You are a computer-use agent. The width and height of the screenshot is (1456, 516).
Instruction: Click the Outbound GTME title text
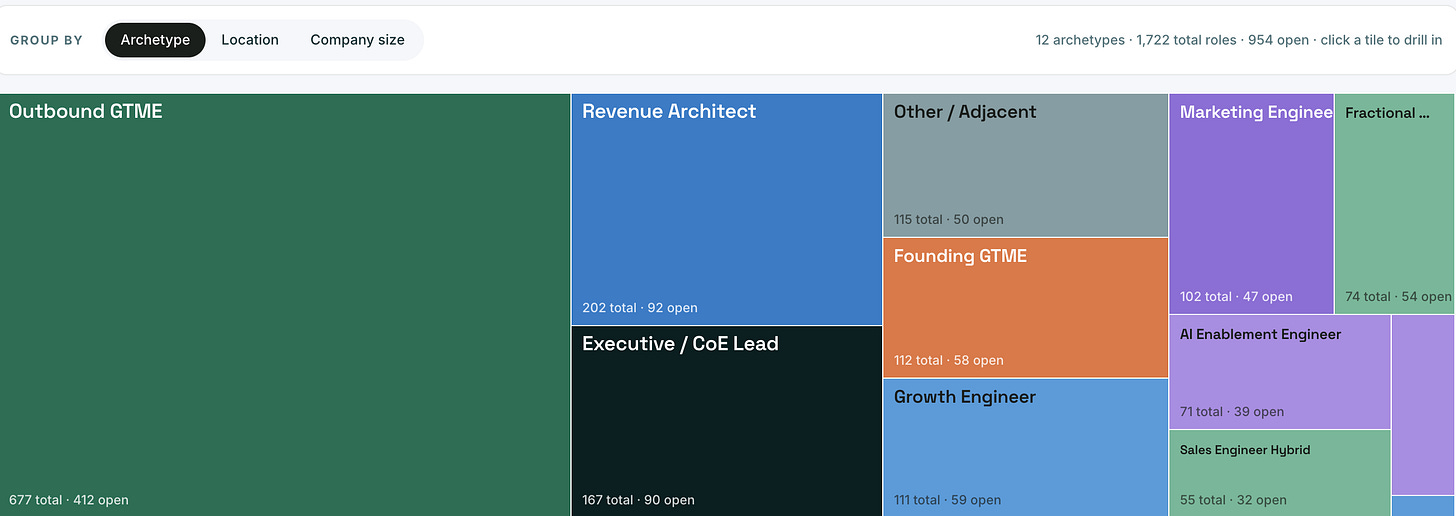coord(86,111)
